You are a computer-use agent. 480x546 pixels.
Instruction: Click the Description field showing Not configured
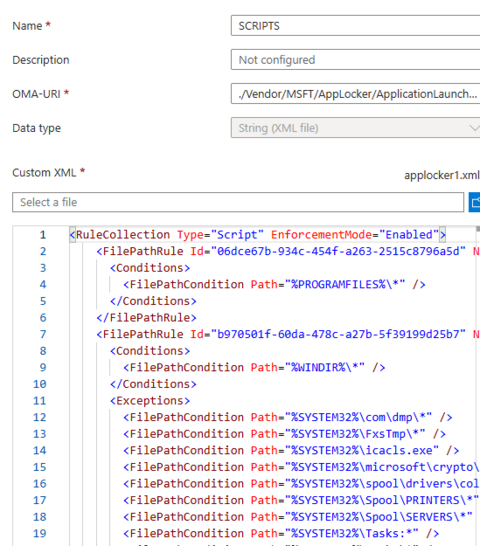(355, 60)
